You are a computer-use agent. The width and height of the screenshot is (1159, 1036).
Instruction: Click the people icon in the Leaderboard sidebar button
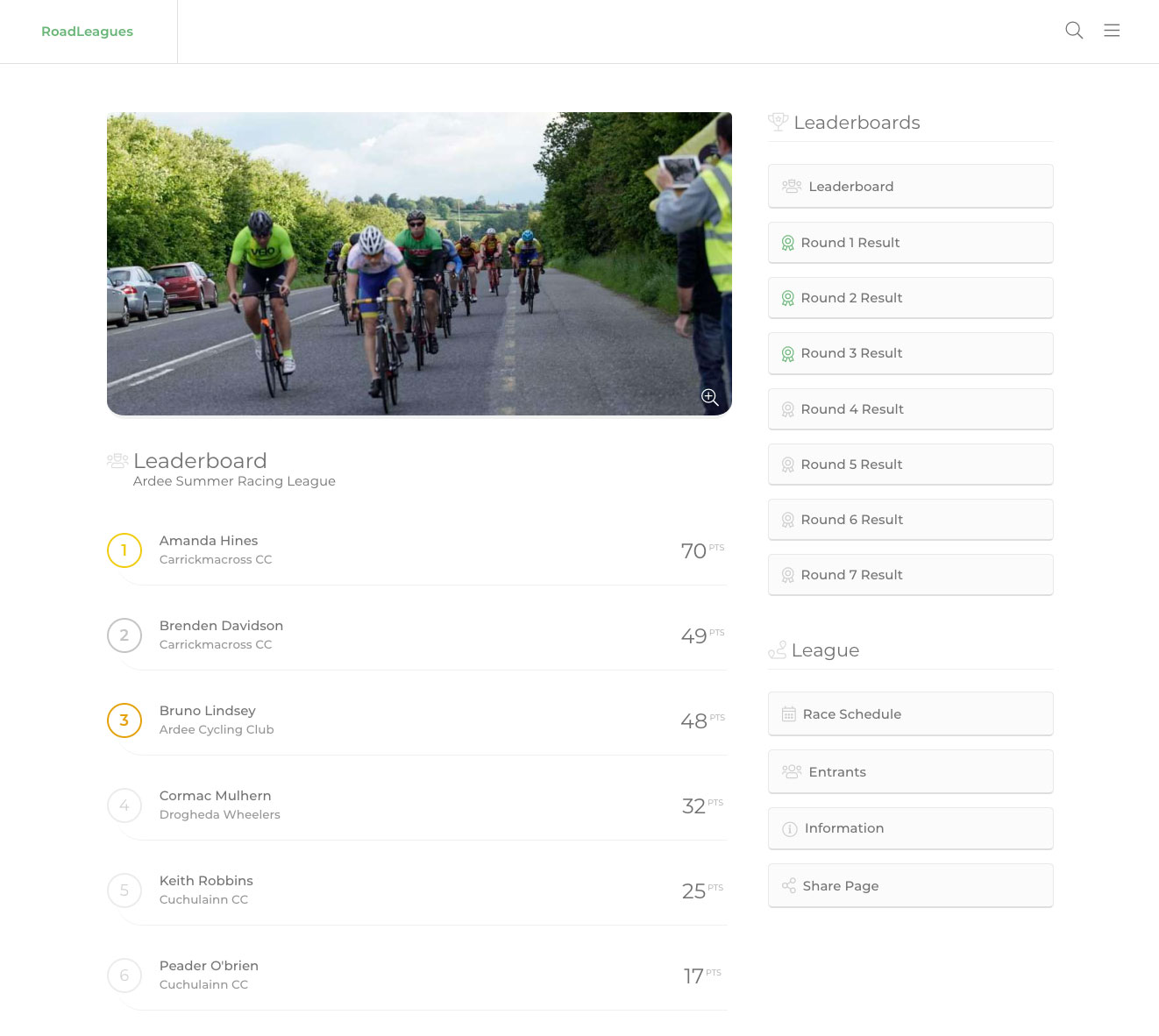(792, 186)
